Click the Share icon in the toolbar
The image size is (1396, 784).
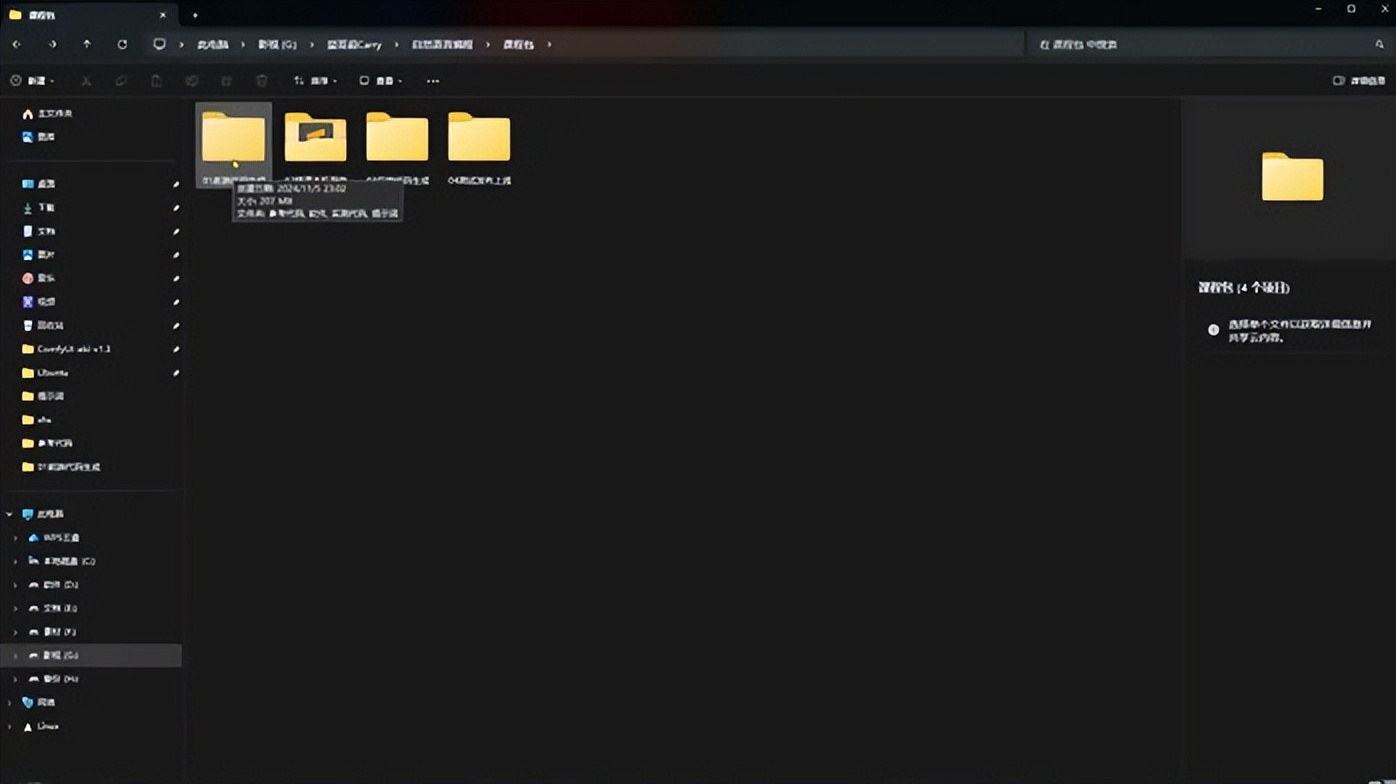(x=226, y=81)
